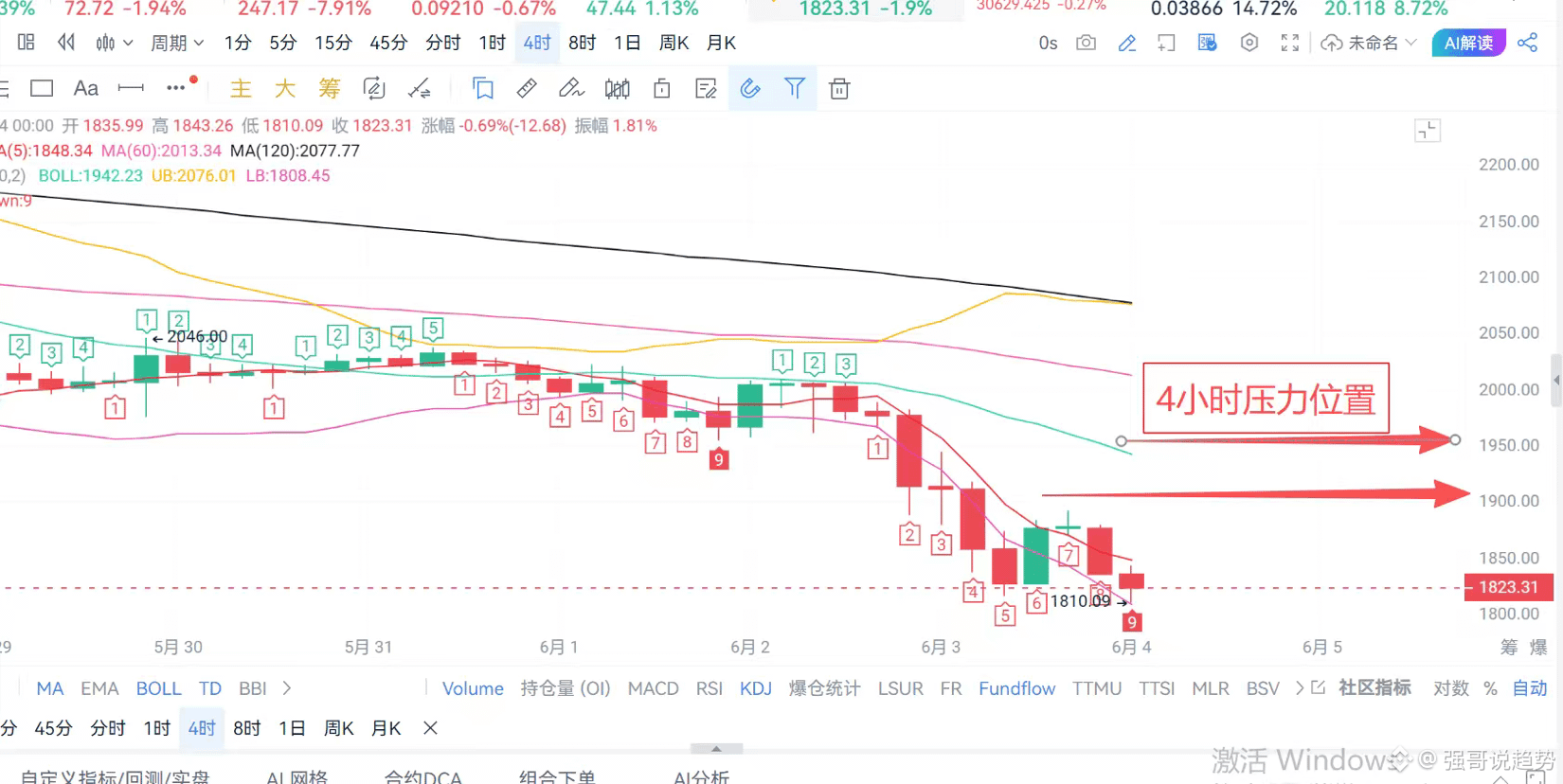Select the rectangle drawing tool

[x=42, y=88]
